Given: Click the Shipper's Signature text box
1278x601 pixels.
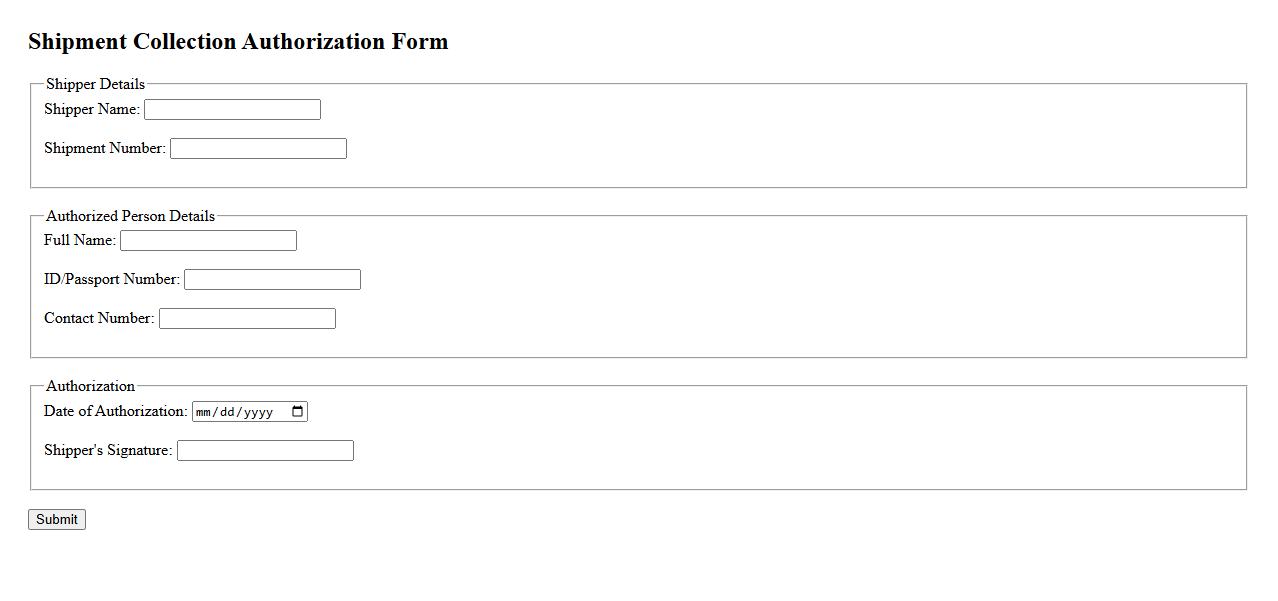Looking at the screenshot, I should point(265,451).
